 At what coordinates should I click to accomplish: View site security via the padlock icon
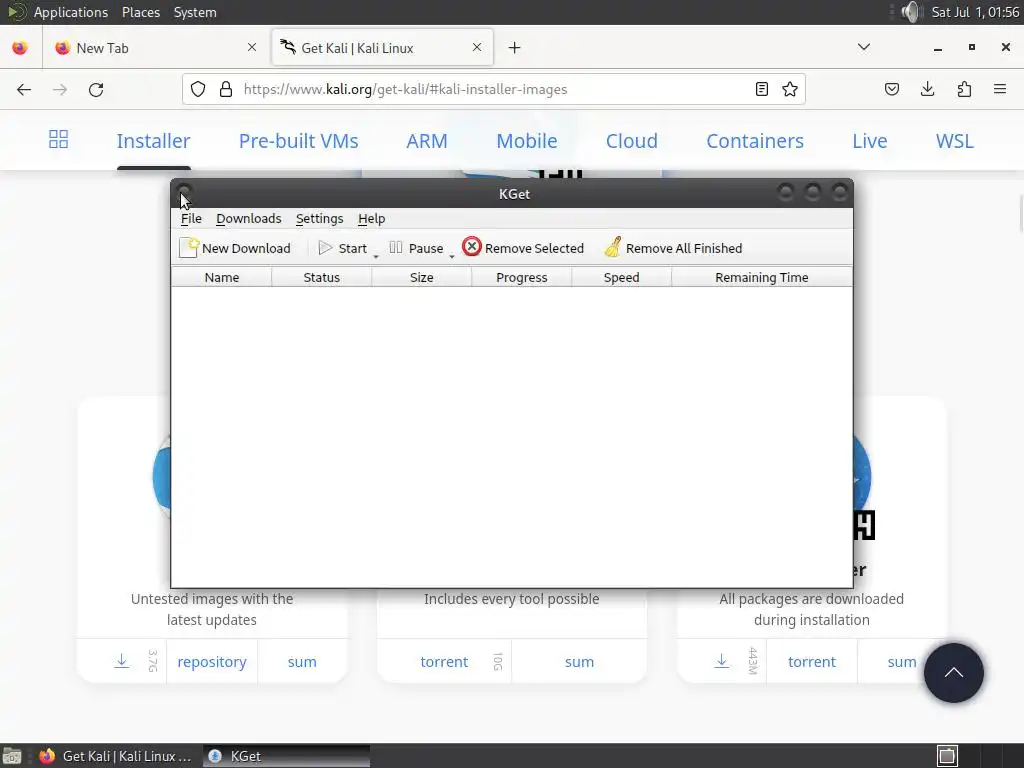[226, 89]
